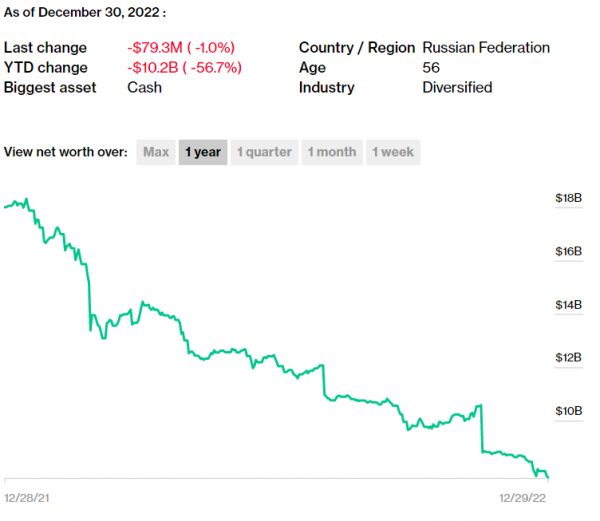Image resolution: width=600 pixels, height=521 pixels.
Task: Click the As of December 30, 2022 heading
Action: pos(85,11)
